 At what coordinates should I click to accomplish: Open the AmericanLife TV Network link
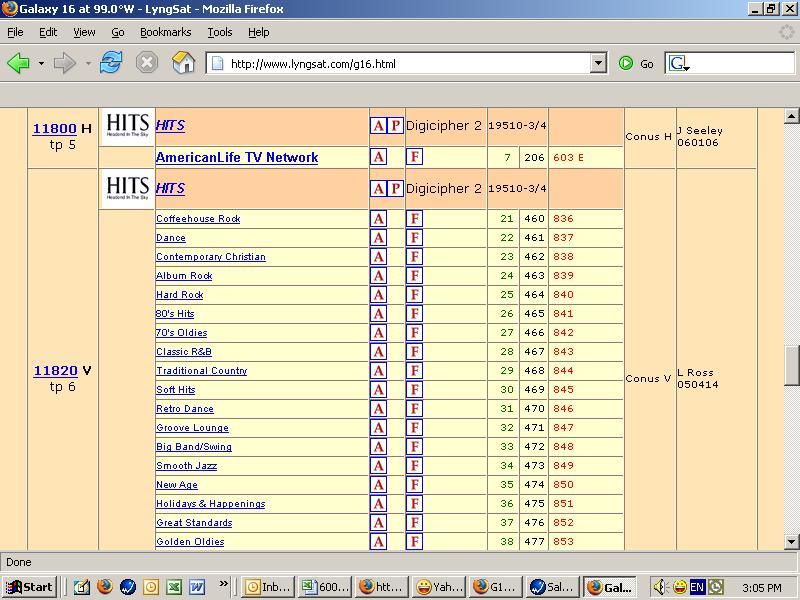237,157
